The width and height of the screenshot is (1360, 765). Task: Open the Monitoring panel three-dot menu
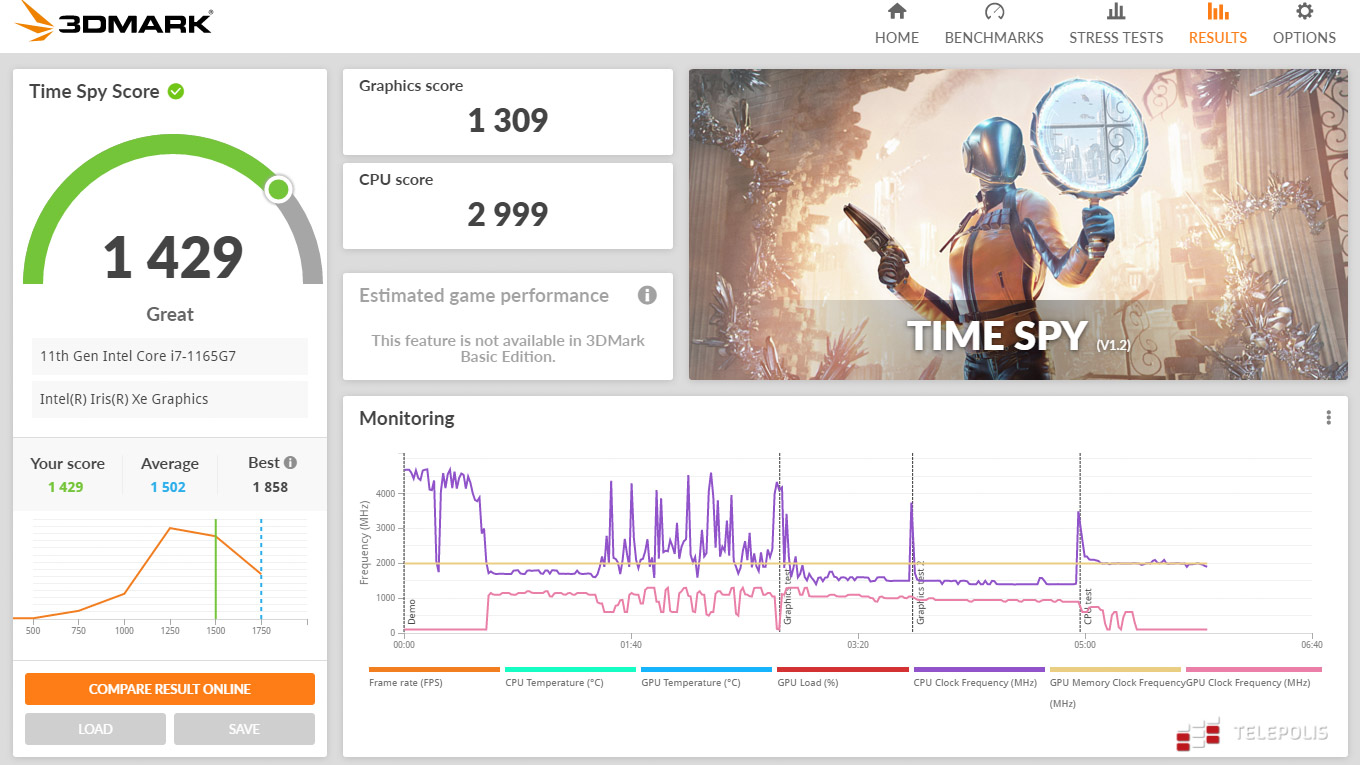(x=1328, y=418)
